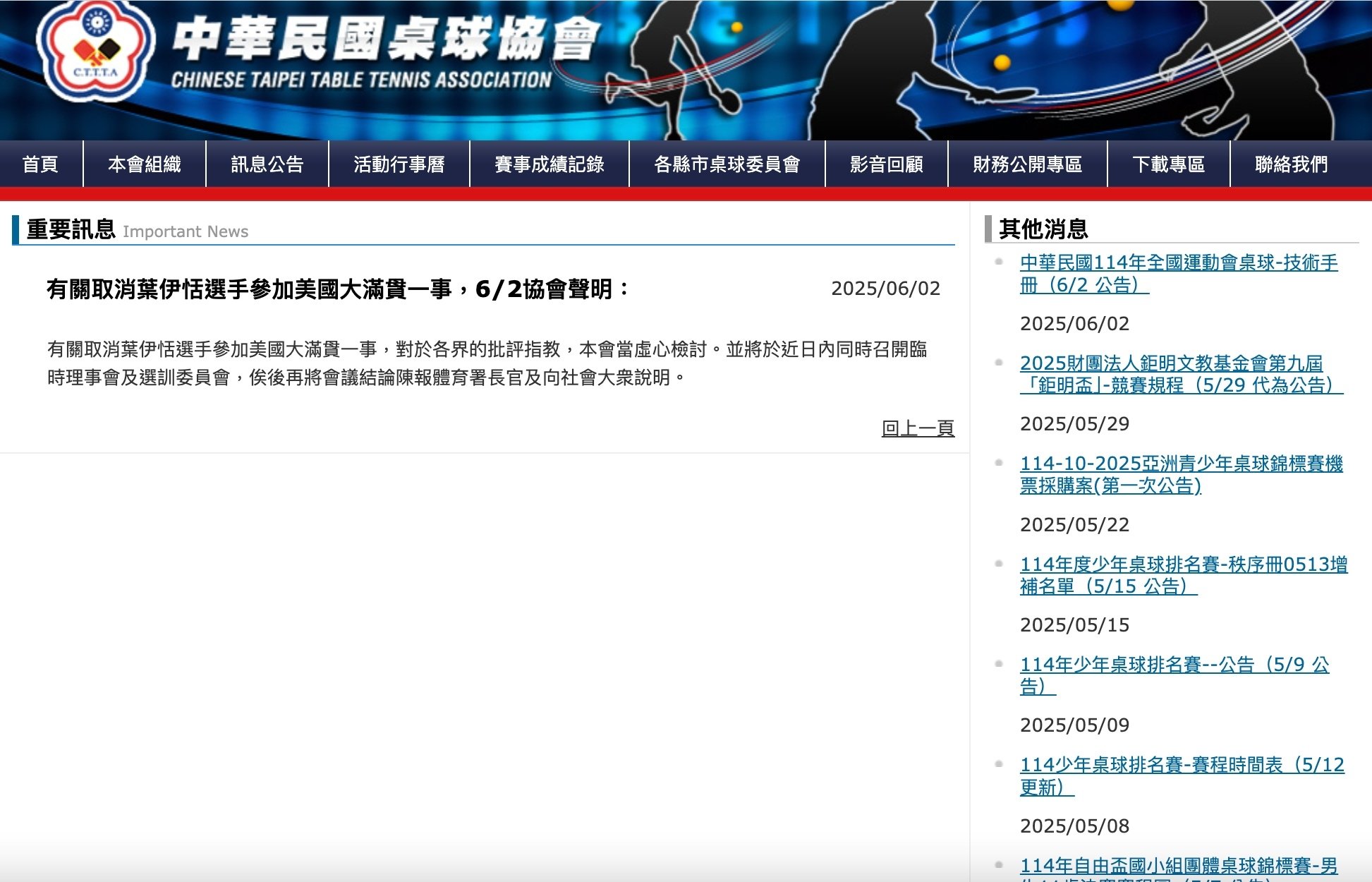Open the 財務公開專區 menu item

(1028, 164)
